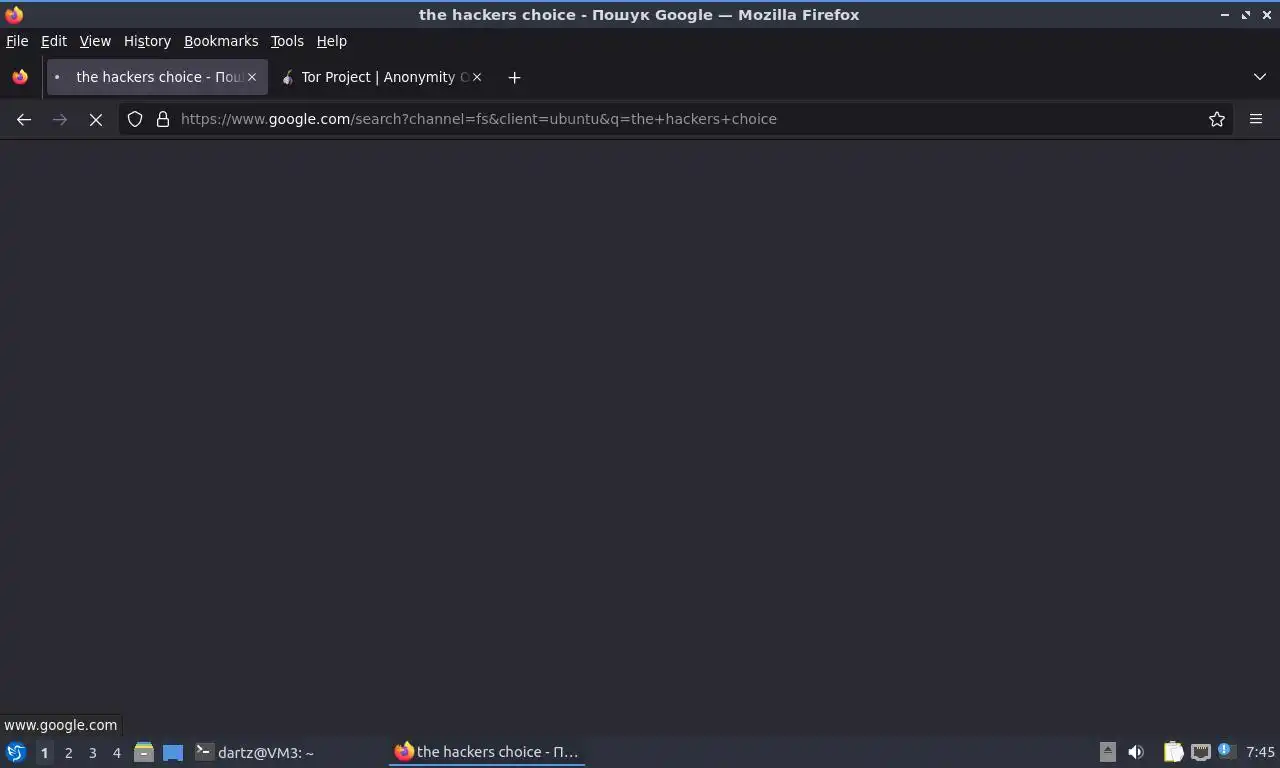Open the Bookmarks menu
Viewport: 1280px width, 768px height.
click(x=221, y=41)
